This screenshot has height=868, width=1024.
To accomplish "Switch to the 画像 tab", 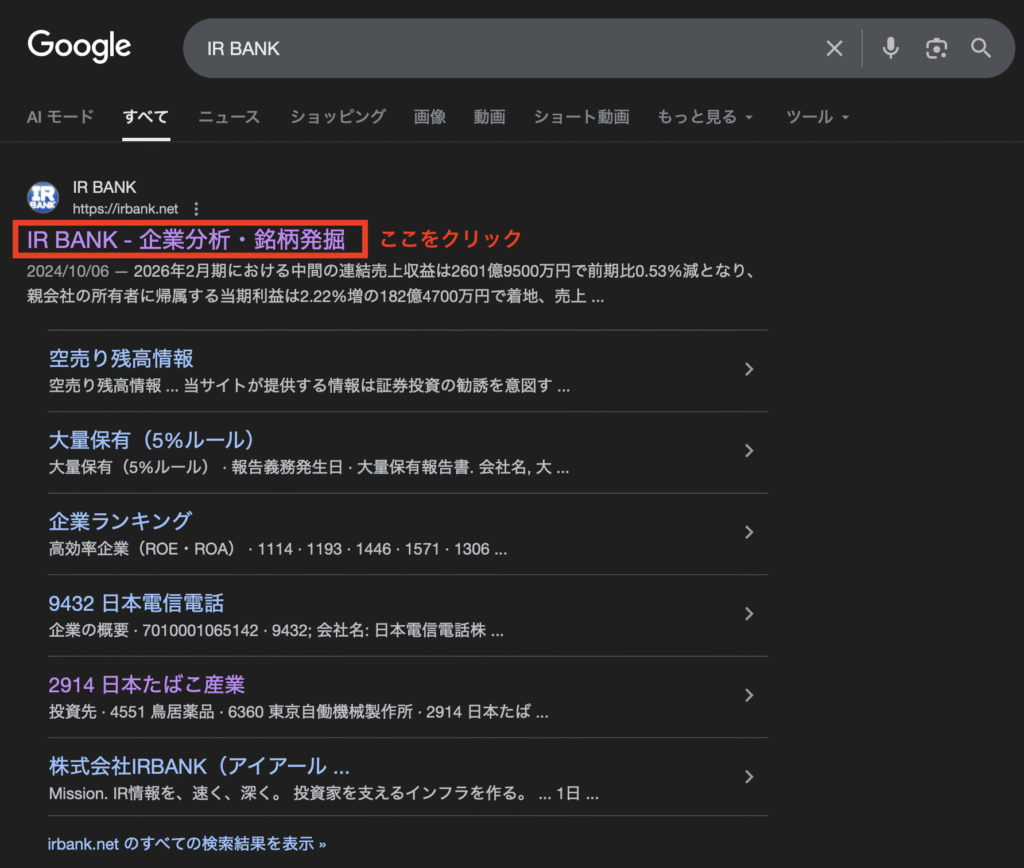I will pyautogui.click(x=430, y=117).
